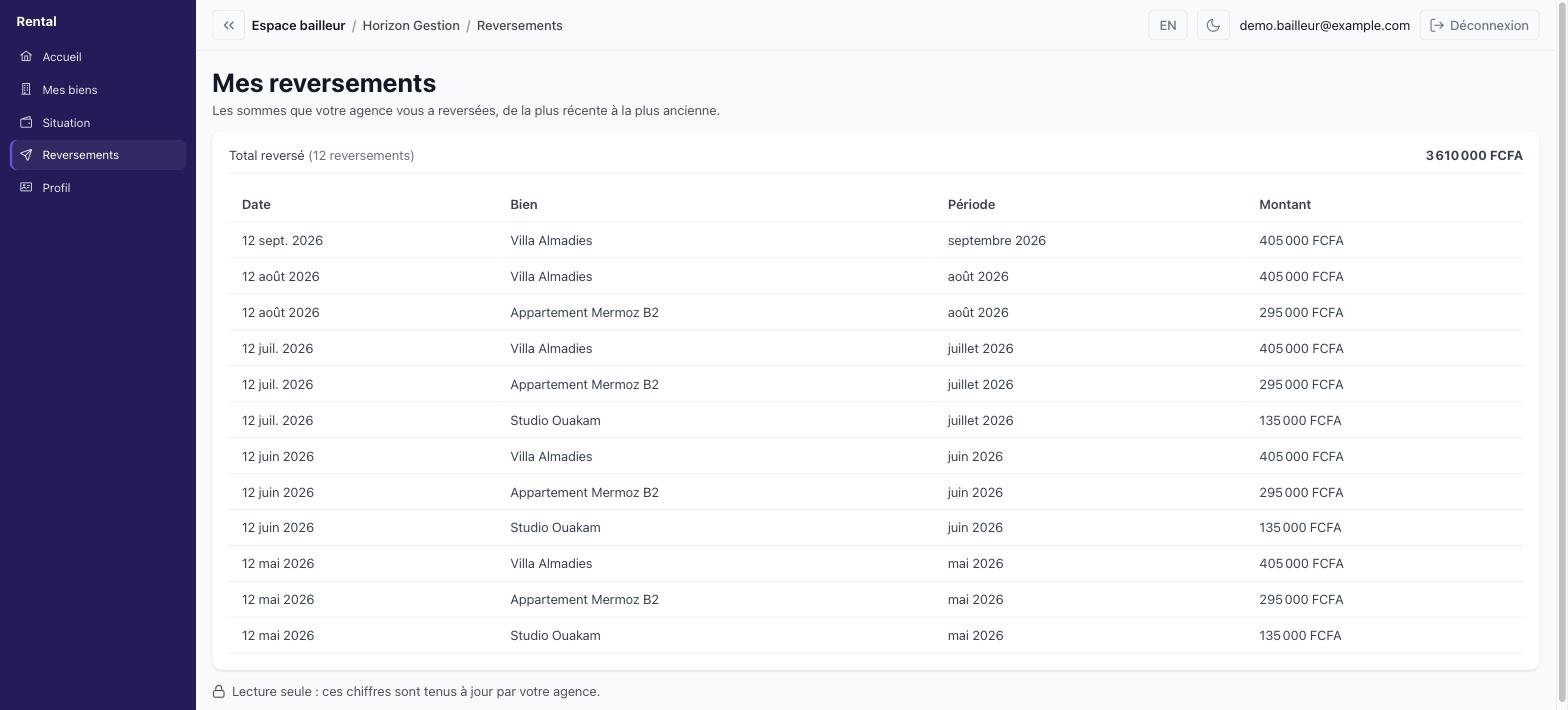Click Studio Ouakam in the juillet 2026 row
This screenshot has width=1568, height=710.
click(555, 420)
